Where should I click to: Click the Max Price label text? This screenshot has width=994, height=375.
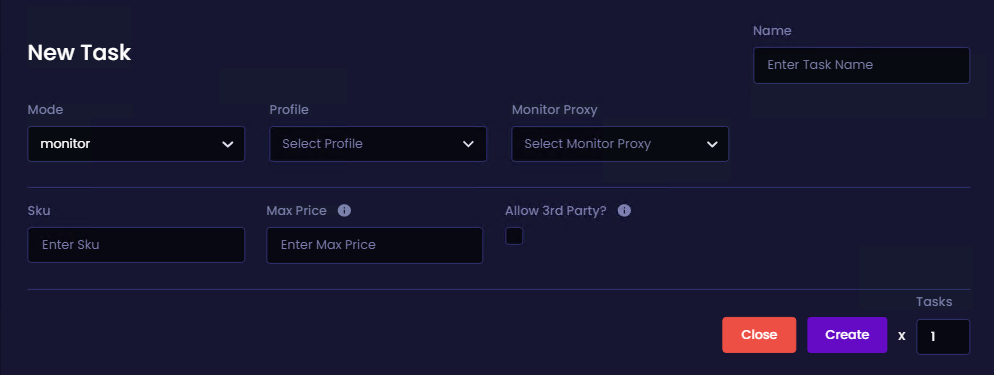(x=297, y=211)
